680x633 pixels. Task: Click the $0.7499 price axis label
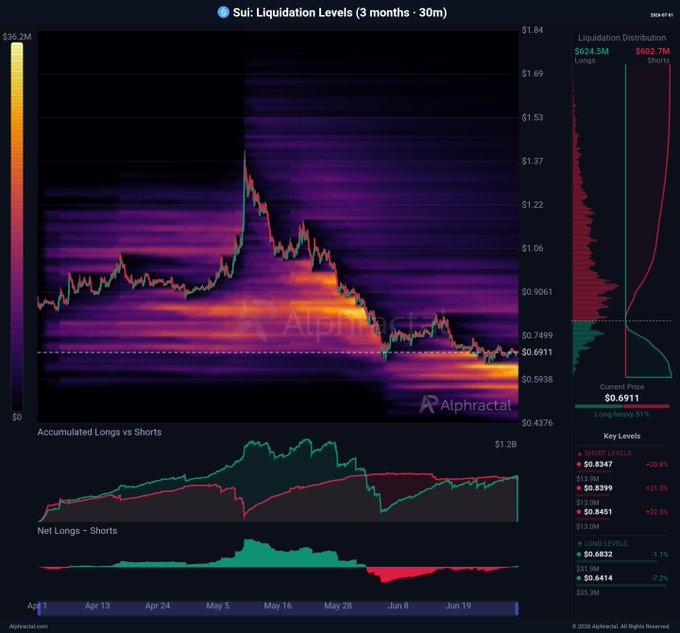(537, 335)
